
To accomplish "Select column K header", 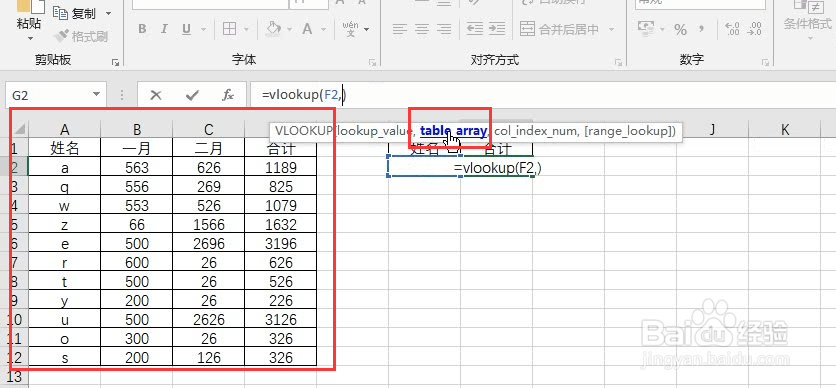I will coord(785,129).
